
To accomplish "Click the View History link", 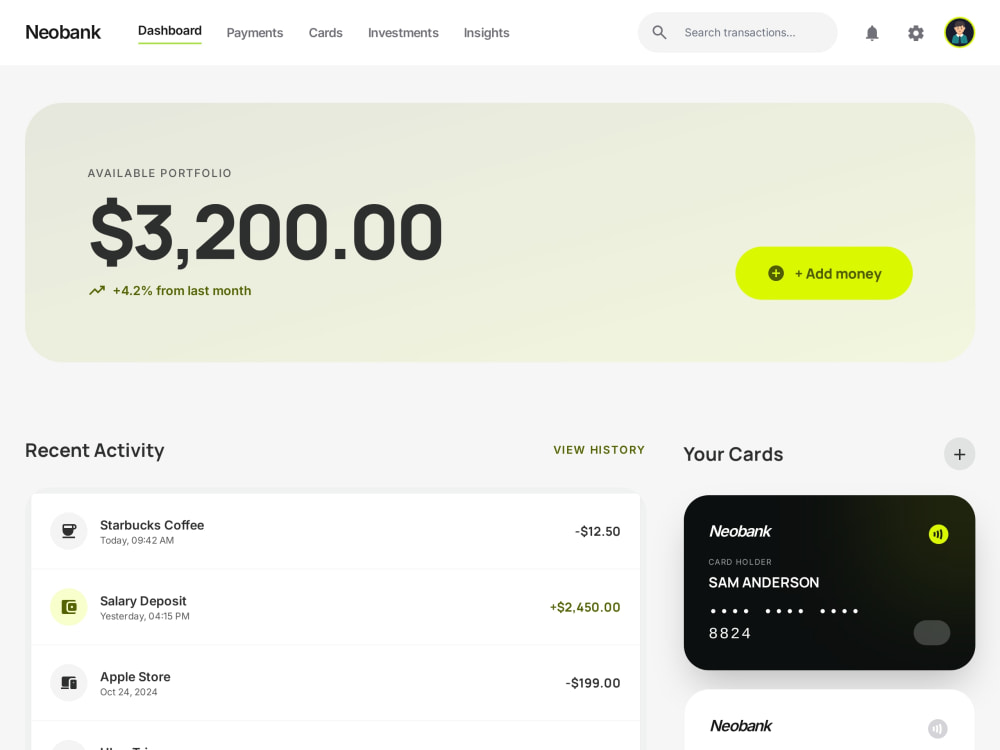I will click(599, 450).
